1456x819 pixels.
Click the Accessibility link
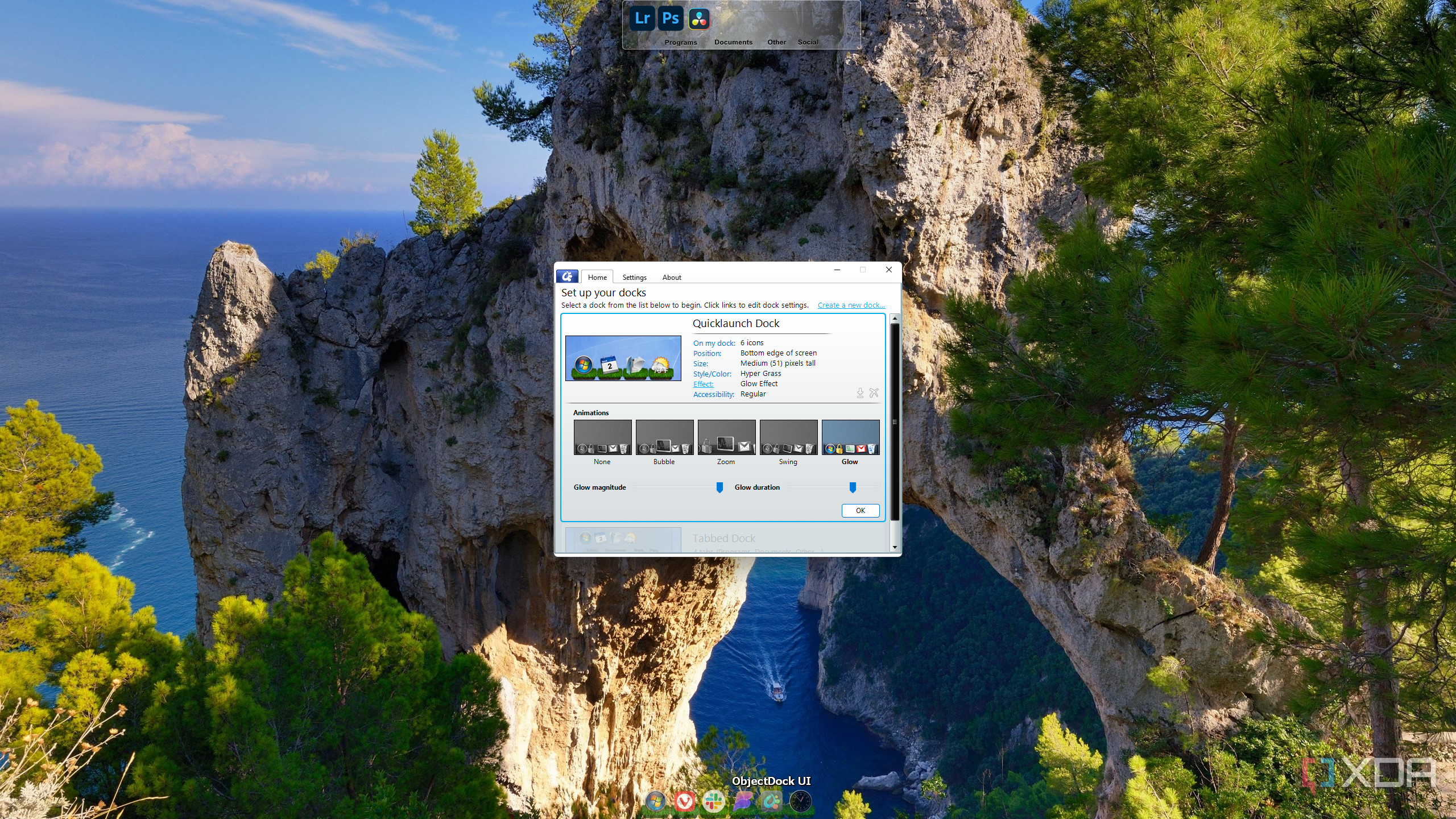(x=714, y=394)
